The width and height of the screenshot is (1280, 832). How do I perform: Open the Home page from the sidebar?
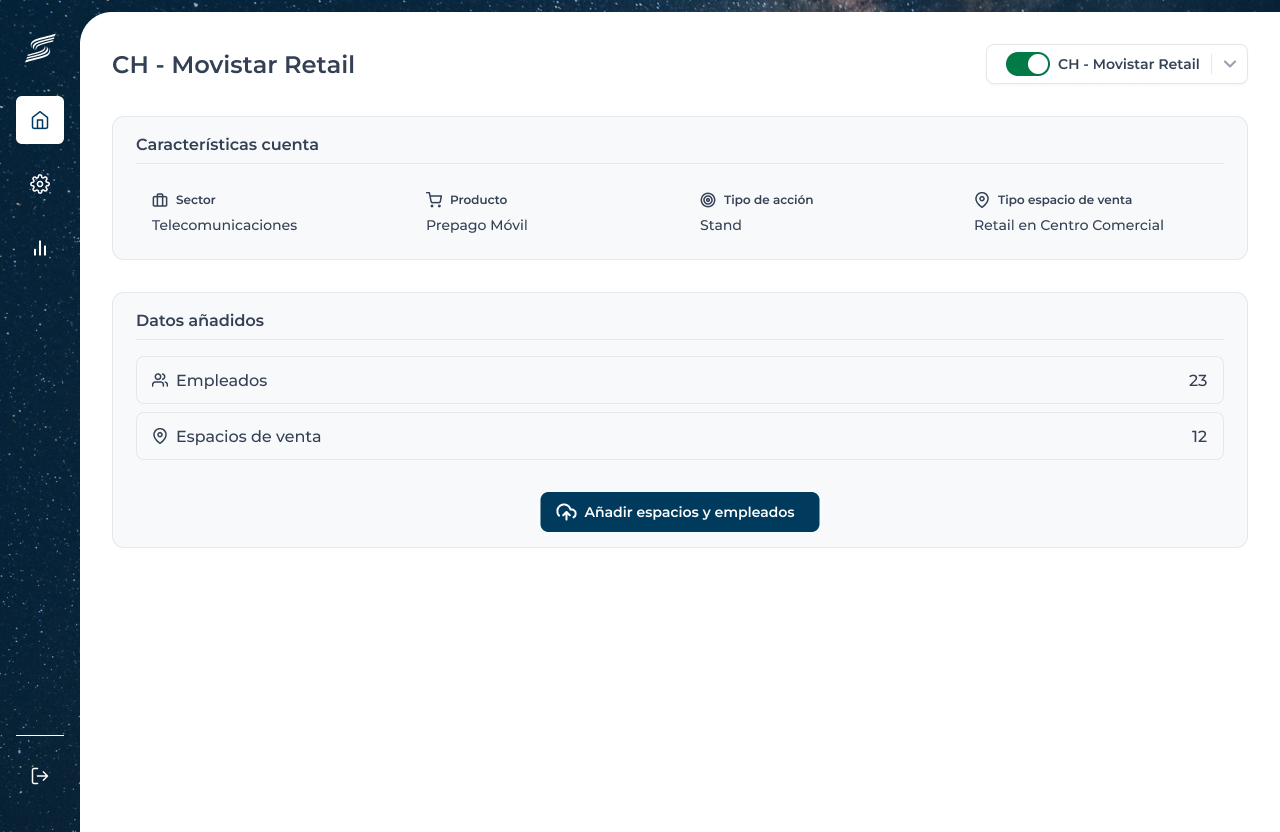tap(40, 120)
